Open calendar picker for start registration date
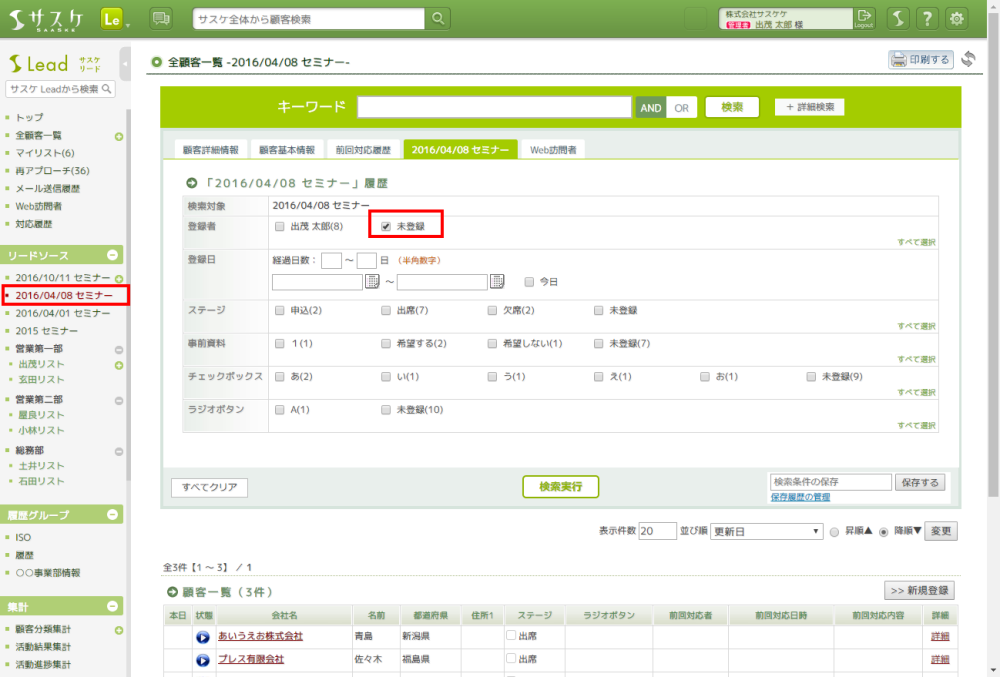The height and width of the screenshot is (677, 1000). 372,282
